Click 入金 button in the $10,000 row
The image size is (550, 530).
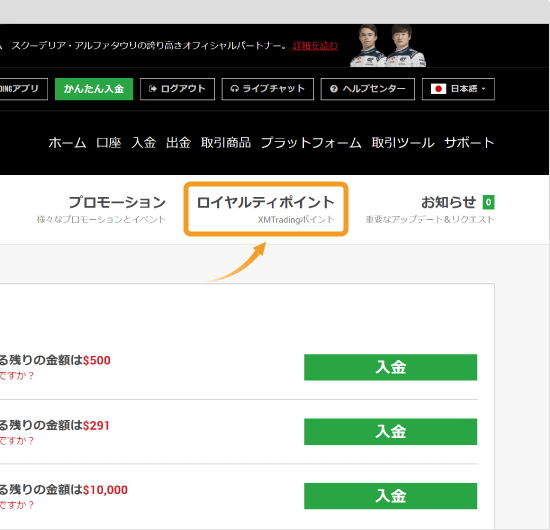[390, 496]
